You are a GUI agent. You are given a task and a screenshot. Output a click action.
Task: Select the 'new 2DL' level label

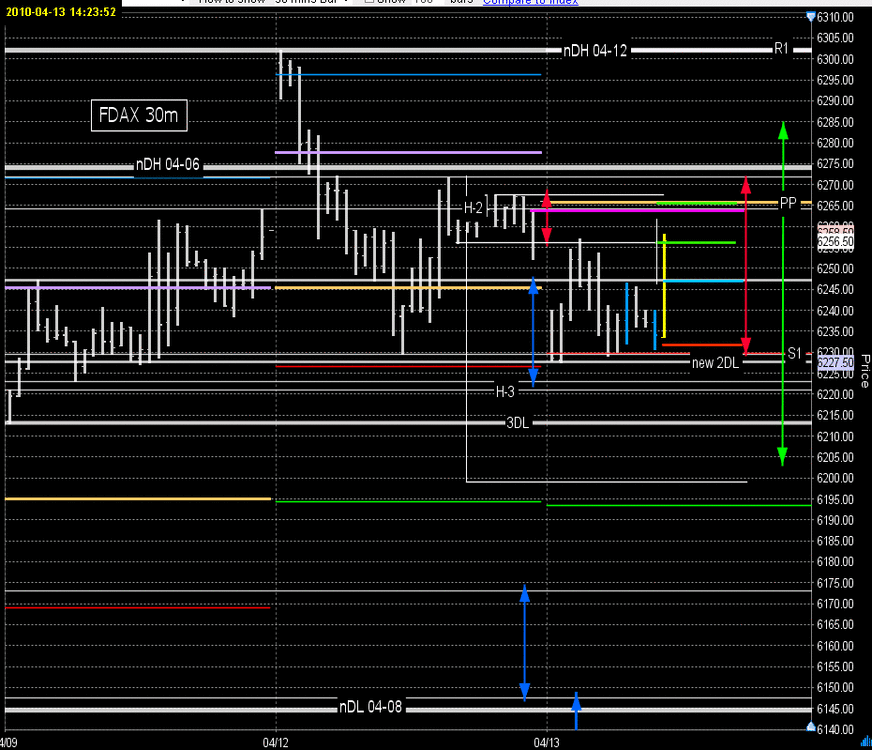point(715,363)
